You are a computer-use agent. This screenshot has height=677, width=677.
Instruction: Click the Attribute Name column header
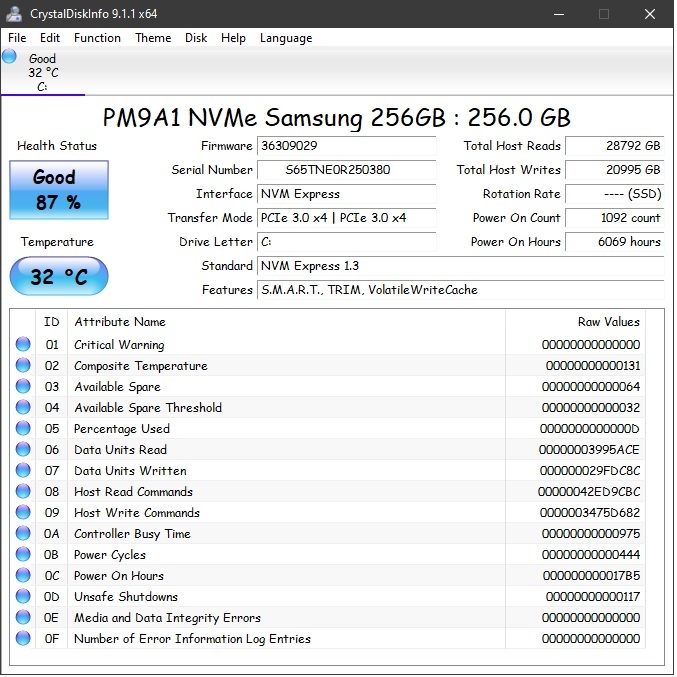(x=120, y=322)
